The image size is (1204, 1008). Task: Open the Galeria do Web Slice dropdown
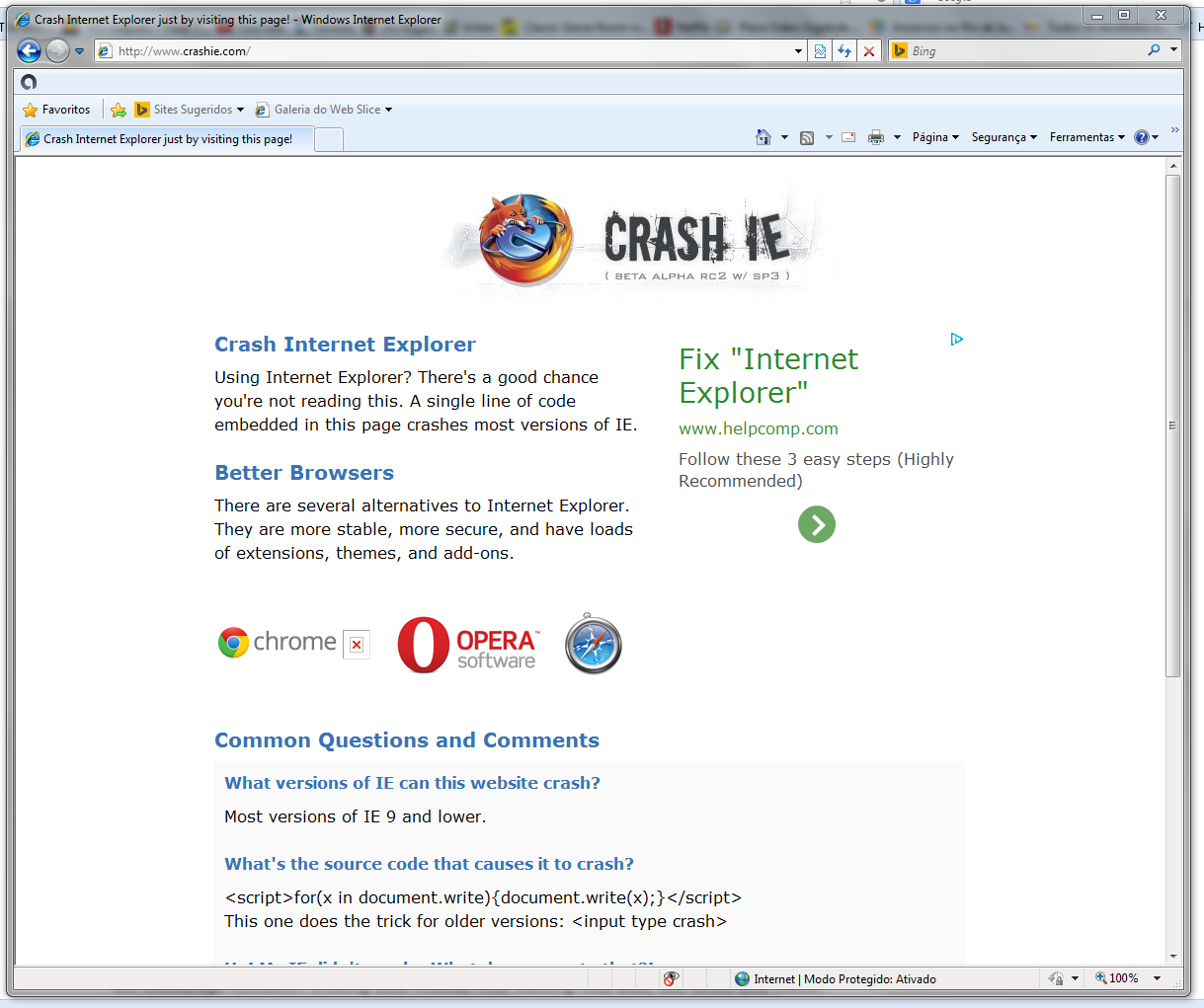click(x=324, y=110)
